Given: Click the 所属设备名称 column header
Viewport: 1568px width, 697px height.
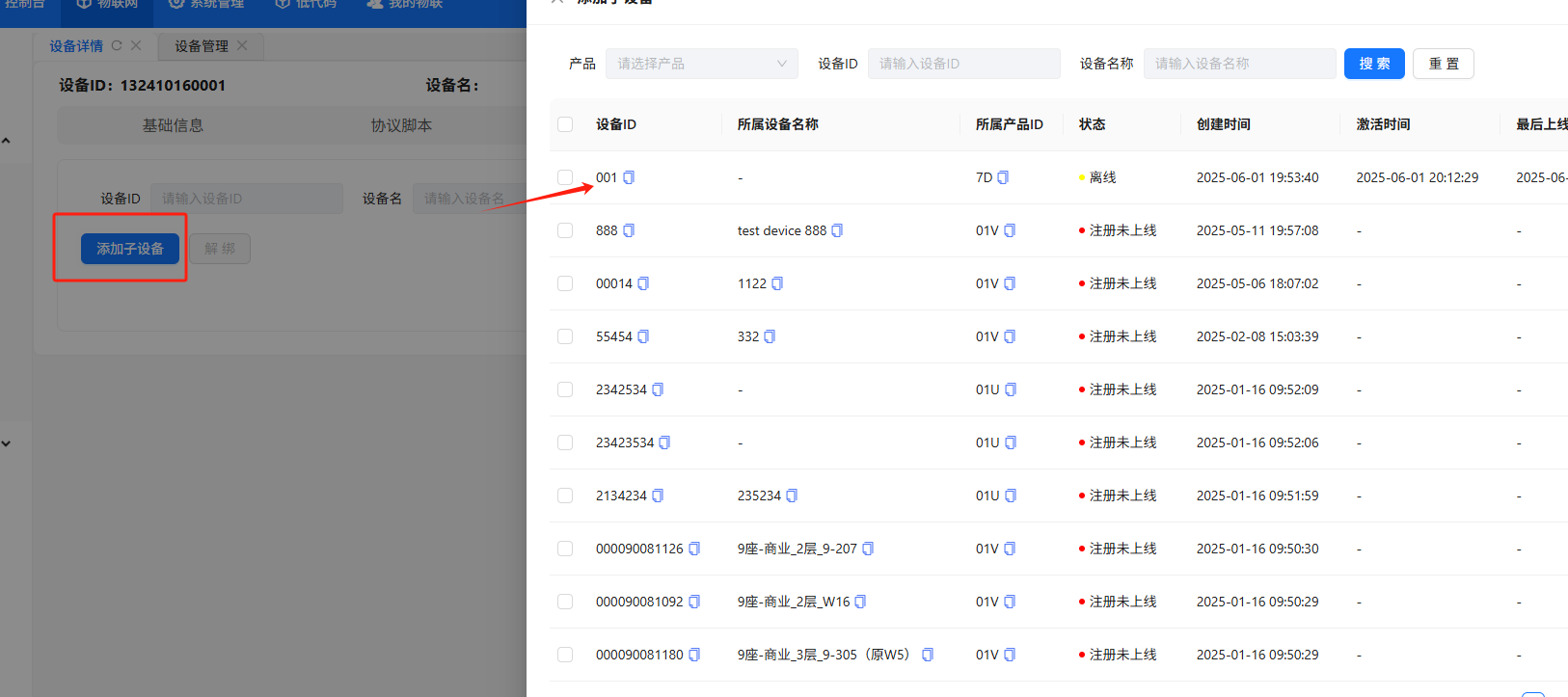Looking at the screenshot, I should coord(778,124).
